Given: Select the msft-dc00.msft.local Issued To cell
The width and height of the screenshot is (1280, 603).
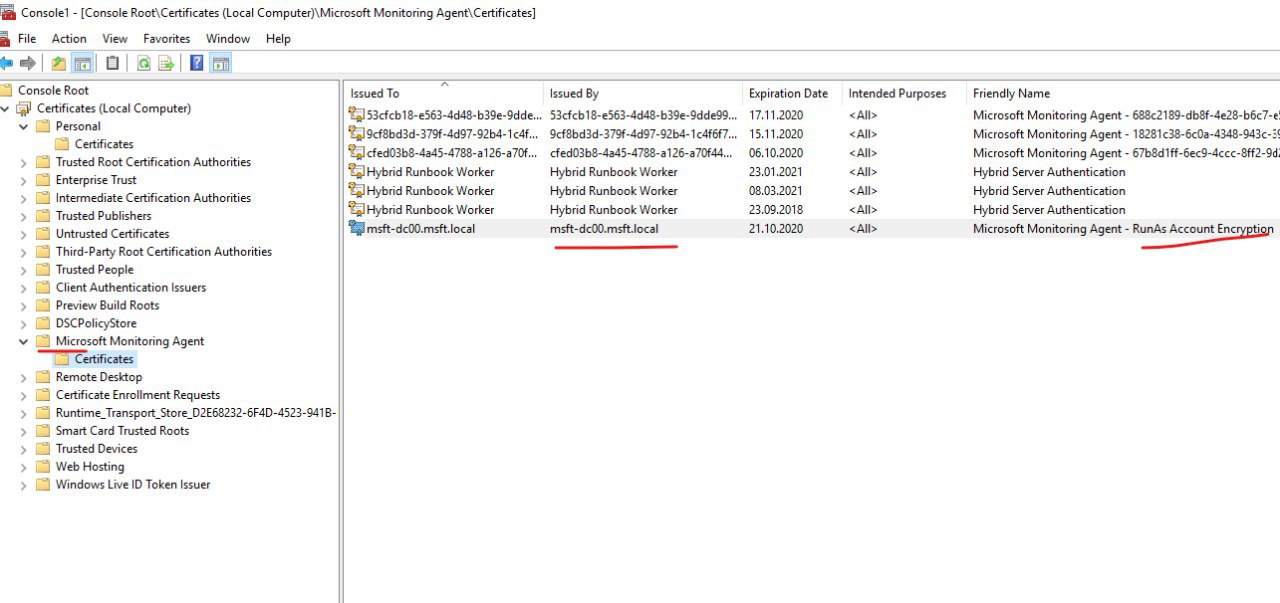Looking at the screenshot, I should click(421, 229).
